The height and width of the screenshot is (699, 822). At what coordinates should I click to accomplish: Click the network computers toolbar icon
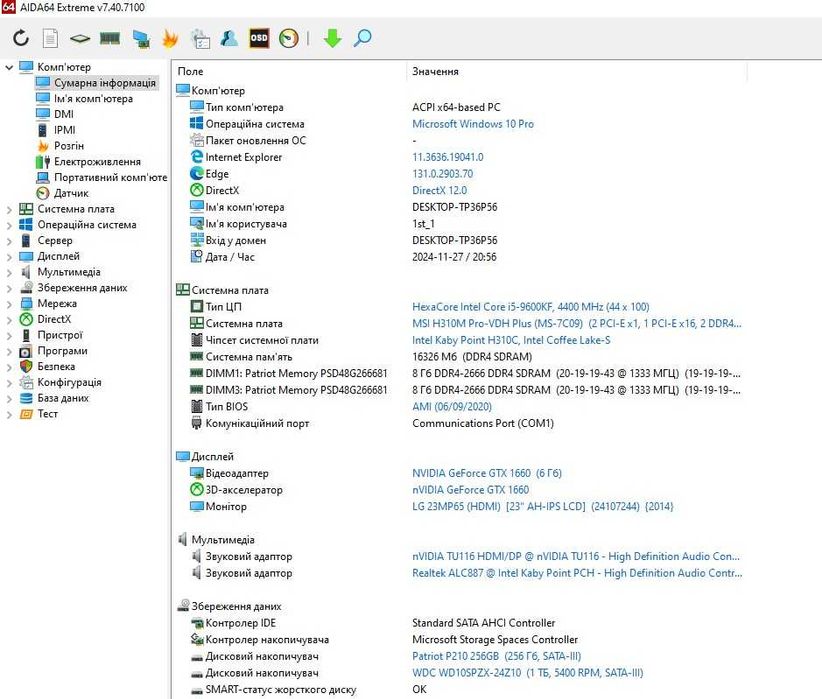[140, 39]
